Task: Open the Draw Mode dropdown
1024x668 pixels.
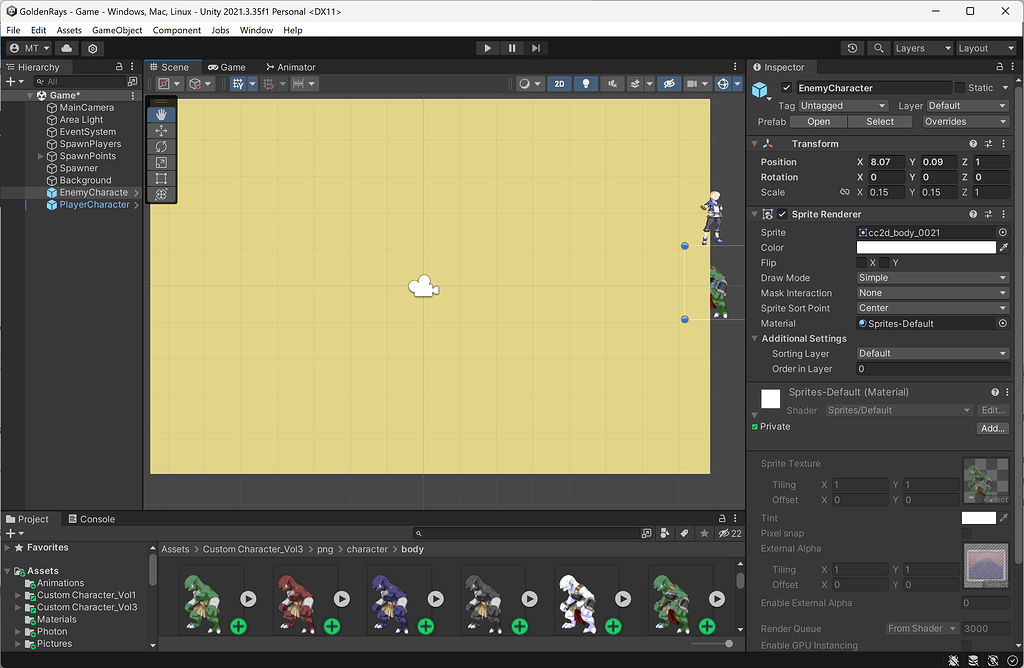Action: [x=932, y=278]
